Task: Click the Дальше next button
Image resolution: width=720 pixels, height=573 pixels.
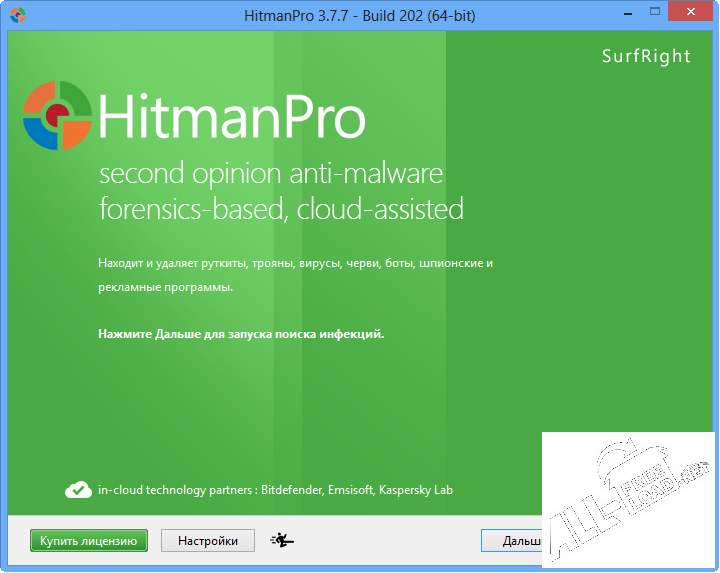Action: tap(511, 541)
